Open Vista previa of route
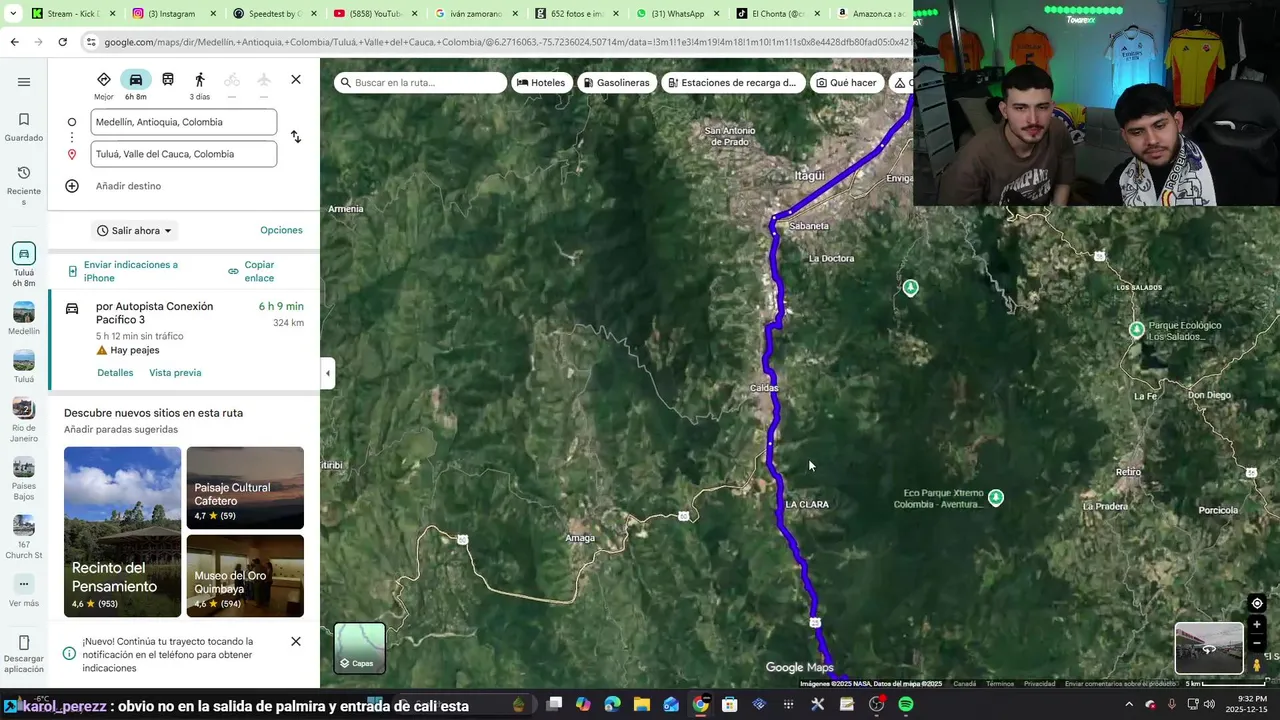The width and height of the screenshot is (1280, 720). (175, 373)
